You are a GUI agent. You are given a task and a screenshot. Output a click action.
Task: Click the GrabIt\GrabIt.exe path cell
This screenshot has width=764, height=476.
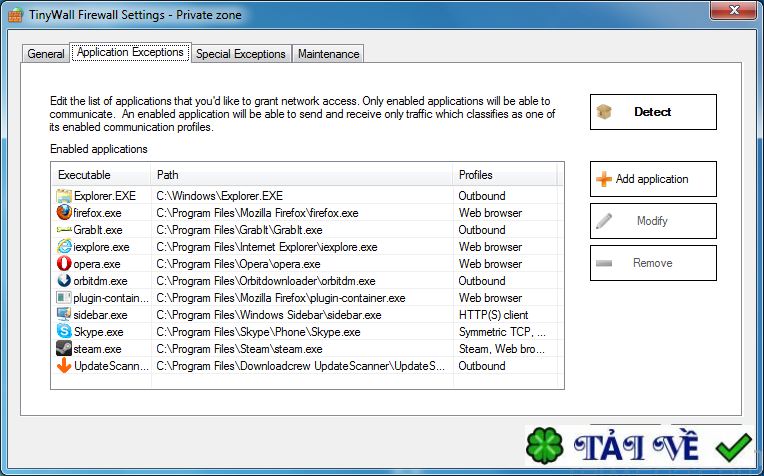(239, 230)
